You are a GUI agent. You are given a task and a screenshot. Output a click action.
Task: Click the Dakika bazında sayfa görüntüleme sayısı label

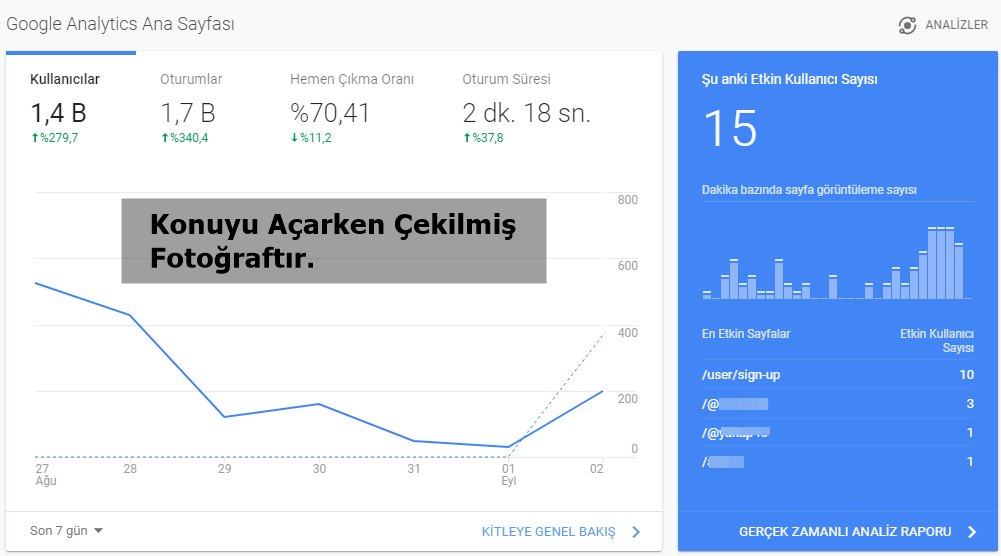point(809,190)
